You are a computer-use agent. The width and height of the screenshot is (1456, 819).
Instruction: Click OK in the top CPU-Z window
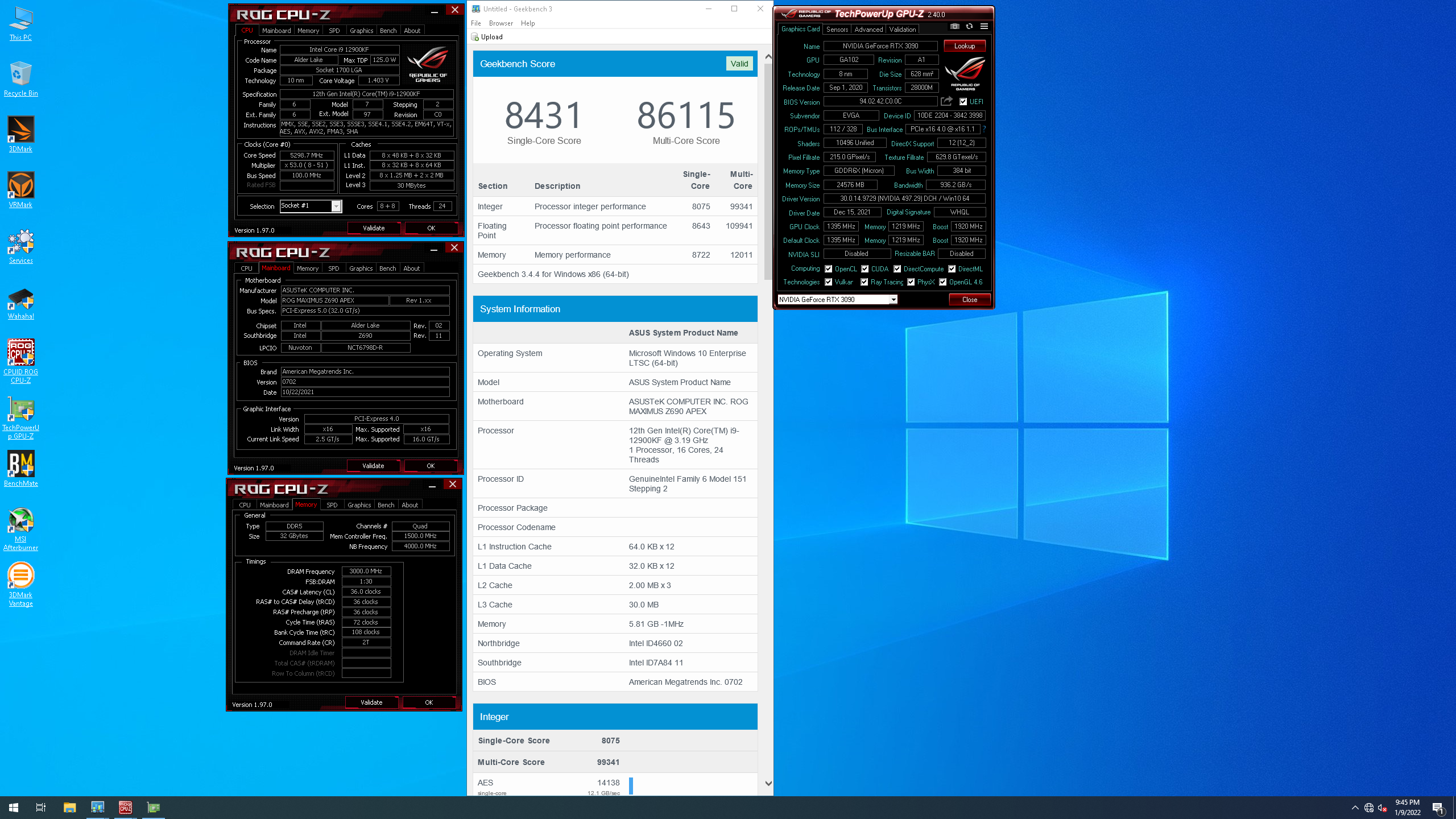coord(431,228)
